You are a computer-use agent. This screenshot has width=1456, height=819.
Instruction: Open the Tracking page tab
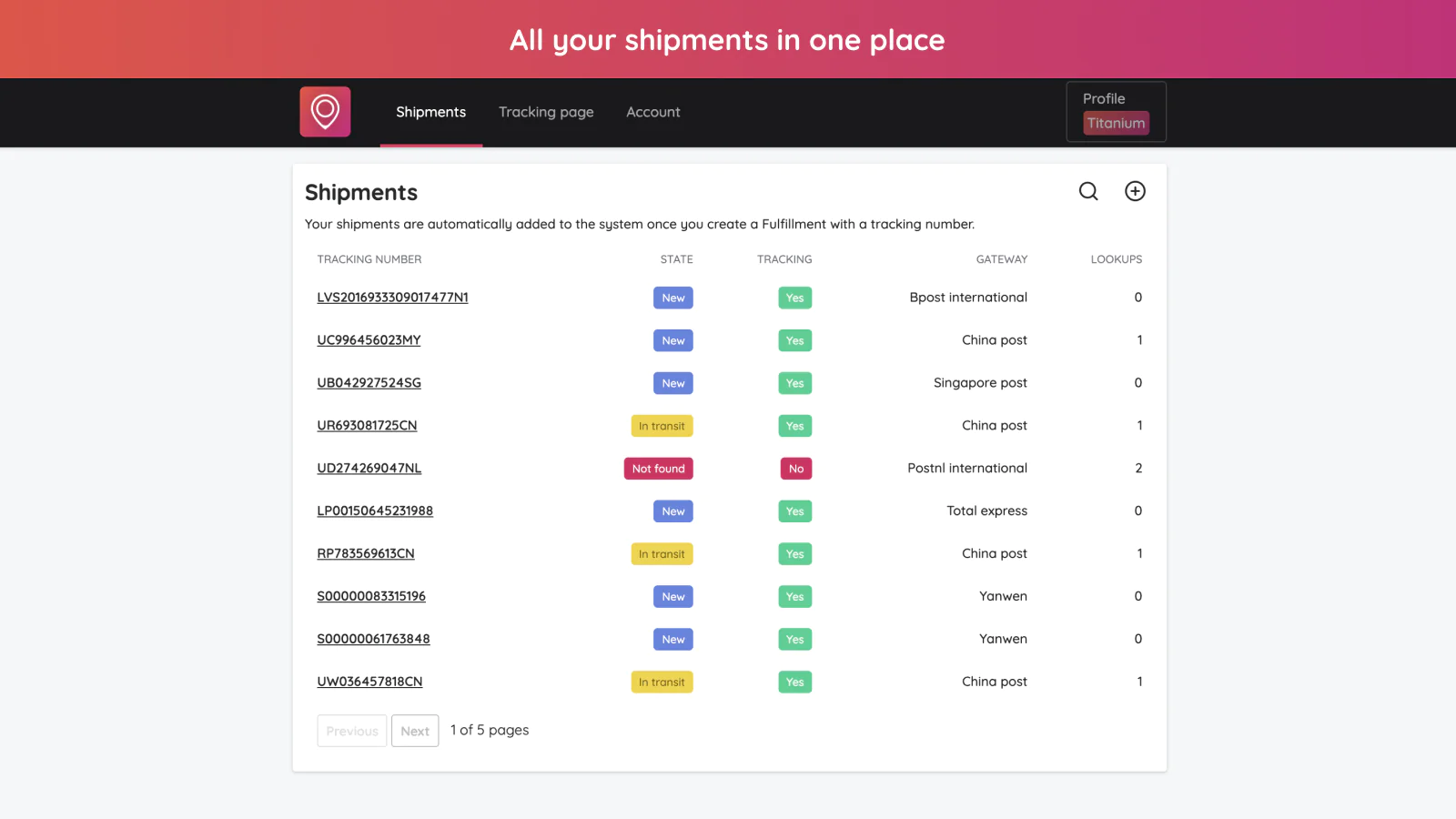pyautogui.click(x=546, y=112)
